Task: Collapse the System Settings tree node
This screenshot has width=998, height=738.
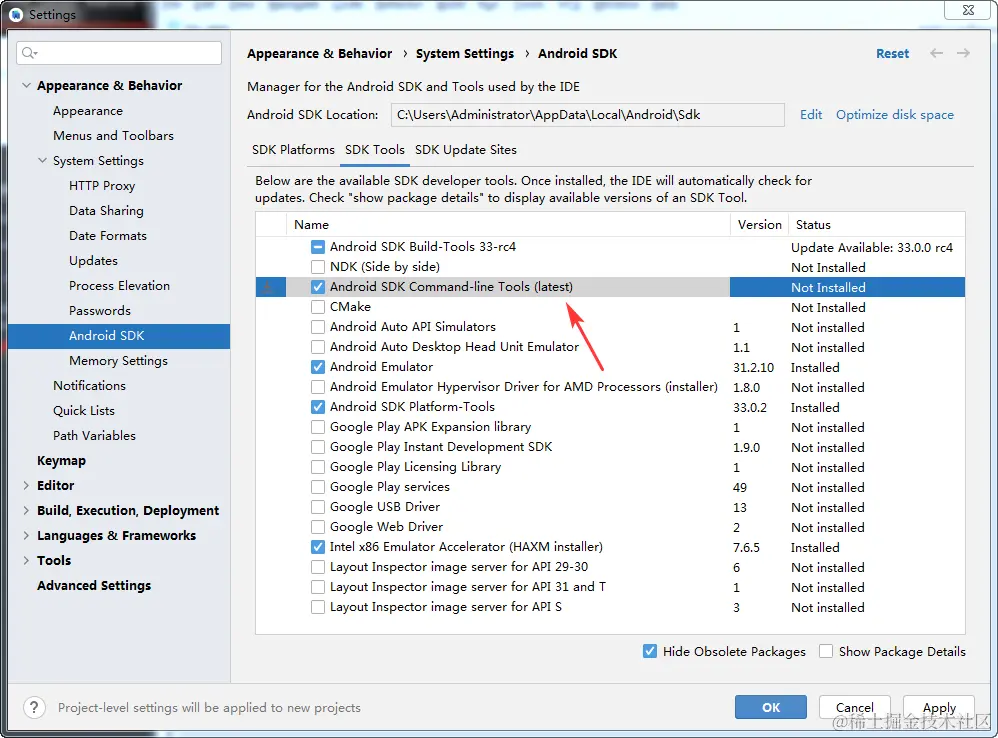Action: tap(42, 160)
